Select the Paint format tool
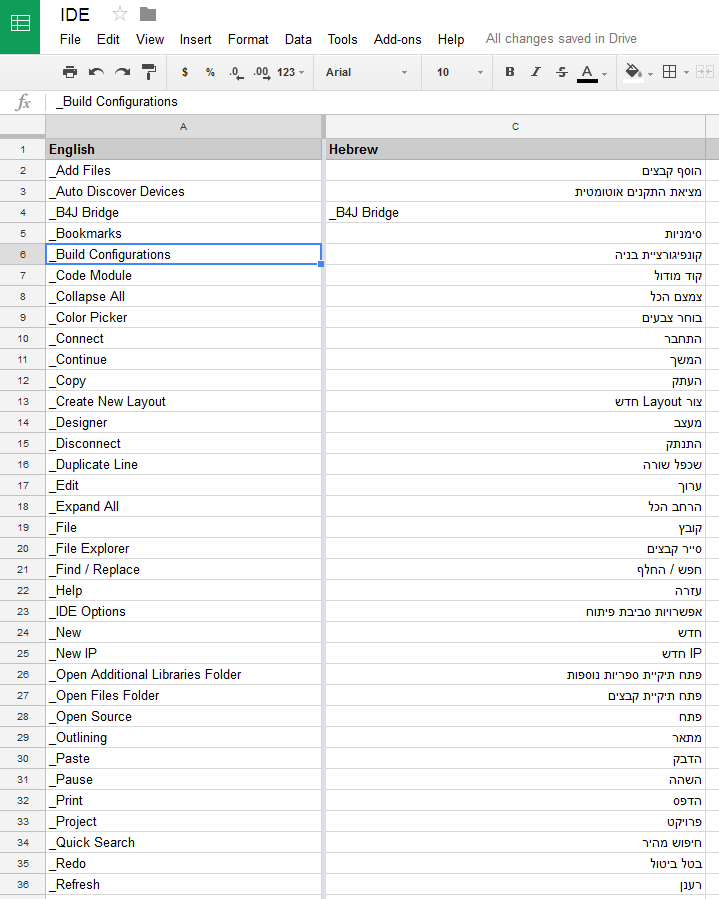 click(149, 72)
